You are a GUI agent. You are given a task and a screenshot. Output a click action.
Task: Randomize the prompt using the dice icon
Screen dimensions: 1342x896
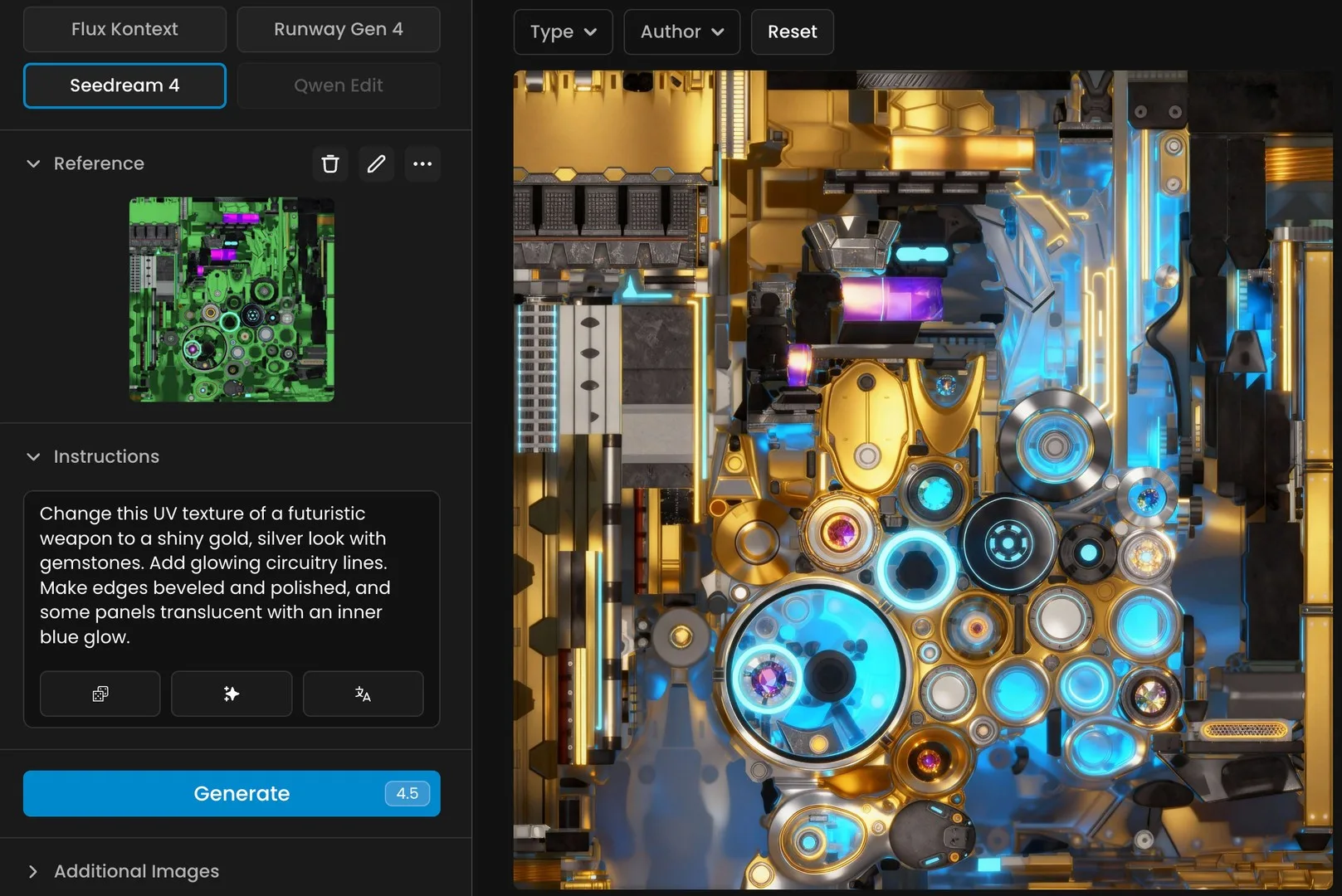tap(100, 694)
